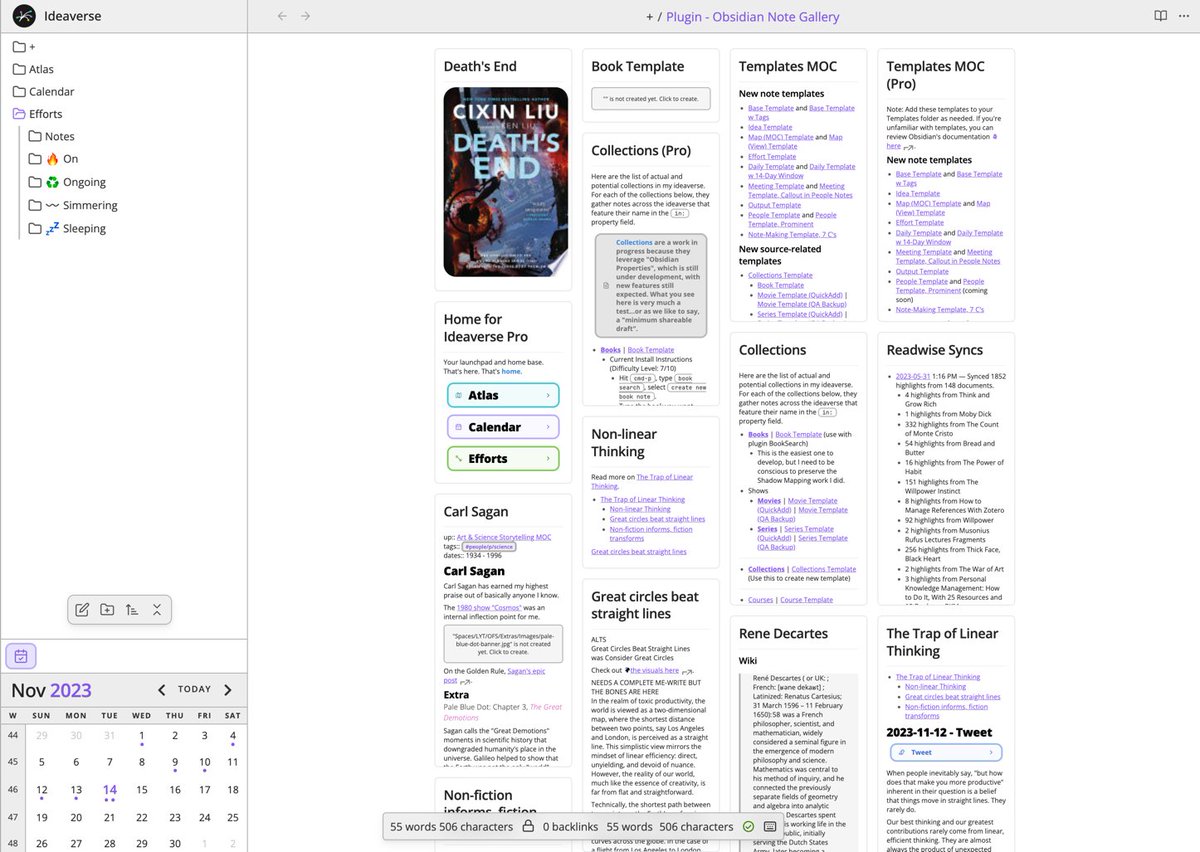This screenshot has height=852, width=1200.
Task: Click keyboard icon in status bar
Action: click(x=770, y=827)
